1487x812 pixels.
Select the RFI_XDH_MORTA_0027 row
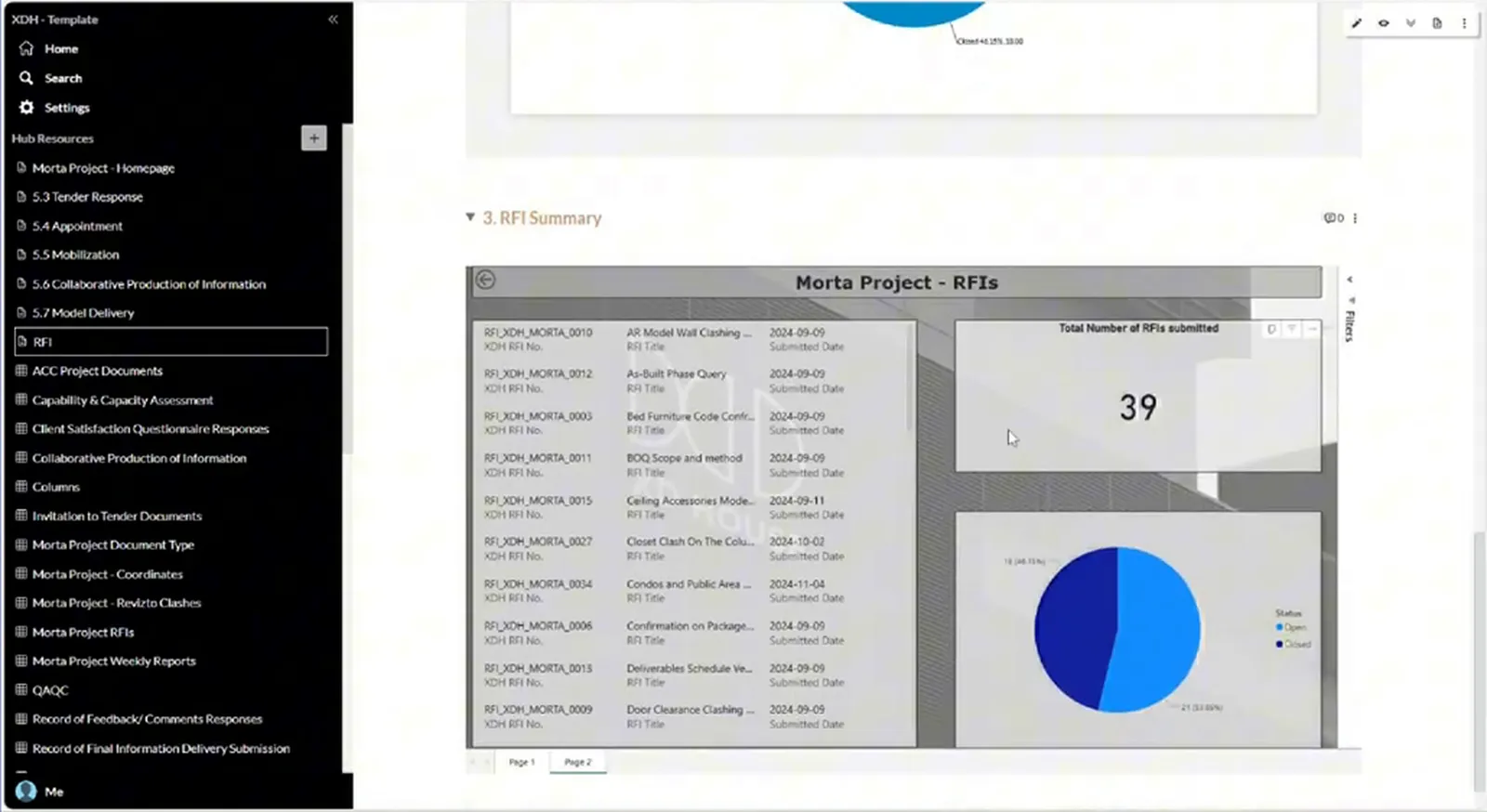pos(692,548)
